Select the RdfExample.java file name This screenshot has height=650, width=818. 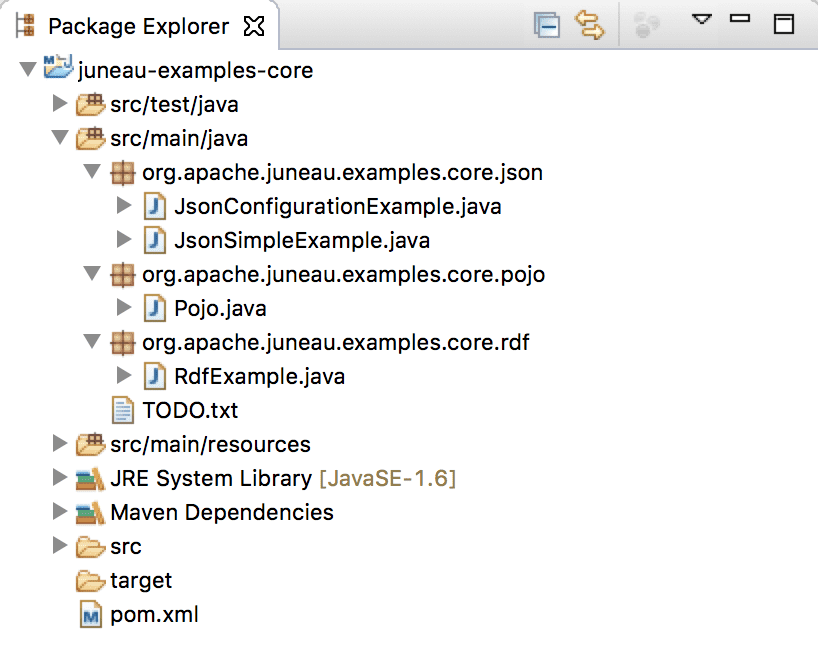point(259,376)
